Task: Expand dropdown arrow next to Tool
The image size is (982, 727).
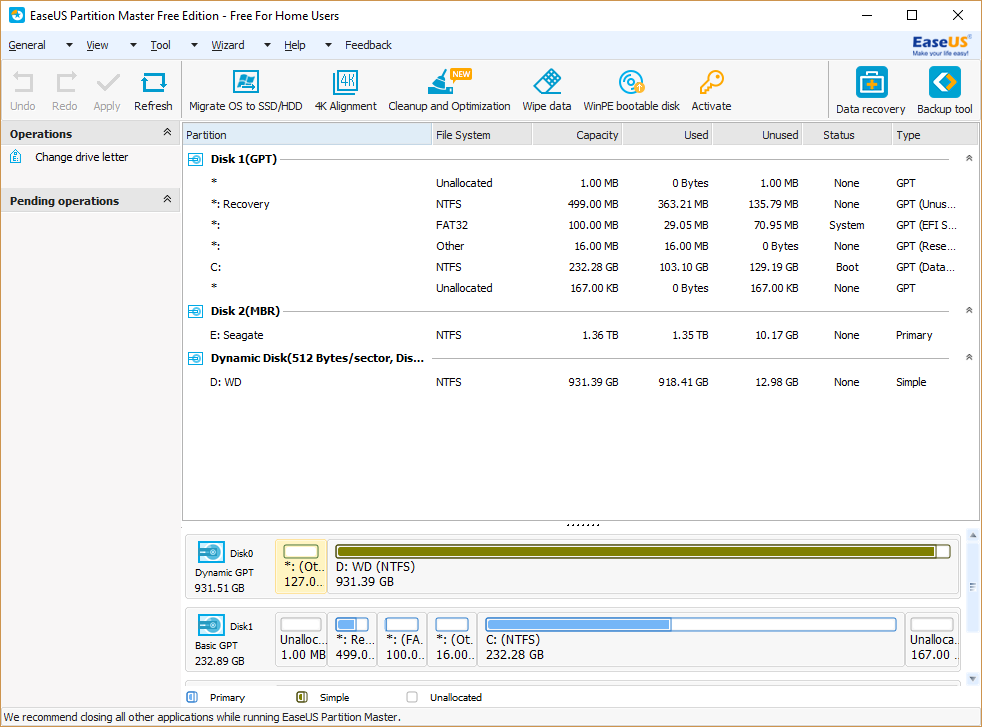Action: tap(194, 45)
